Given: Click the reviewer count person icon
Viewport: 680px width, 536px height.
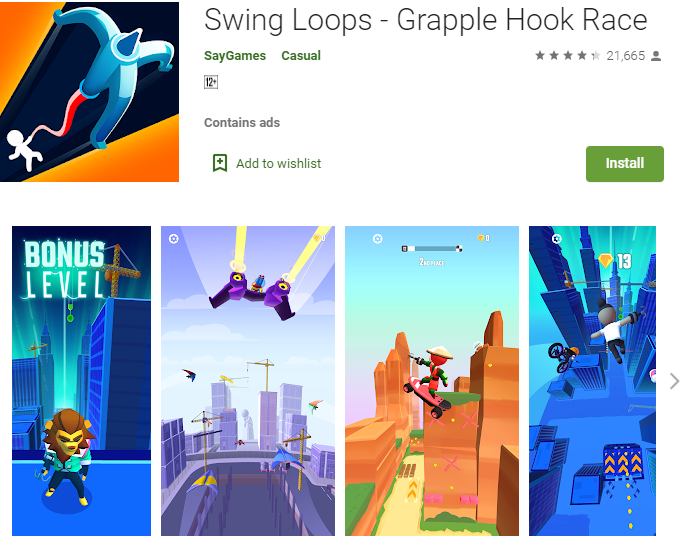Looking at the screenshot, I should click(656, 56).
